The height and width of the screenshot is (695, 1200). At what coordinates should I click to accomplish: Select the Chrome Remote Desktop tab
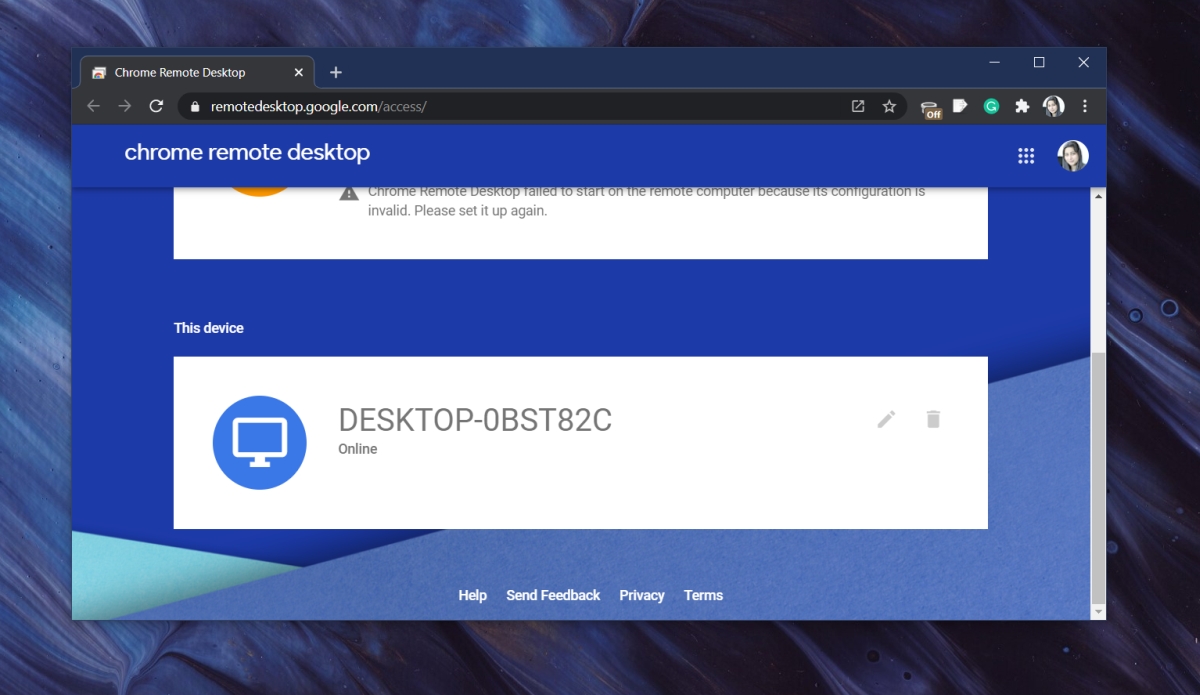pos(178,72)
